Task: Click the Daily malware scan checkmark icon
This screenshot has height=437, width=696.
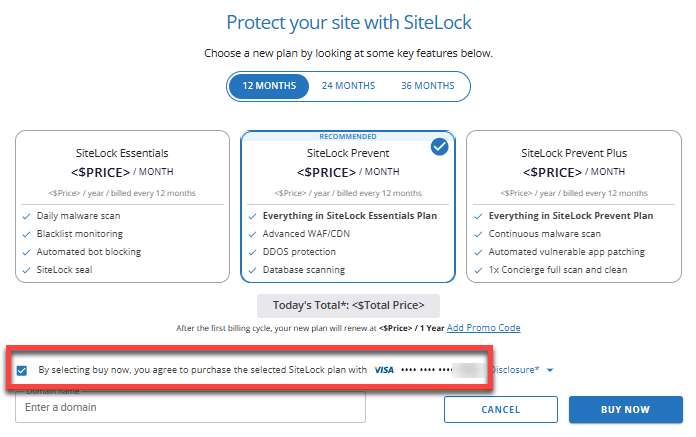Action: (25, 216)
